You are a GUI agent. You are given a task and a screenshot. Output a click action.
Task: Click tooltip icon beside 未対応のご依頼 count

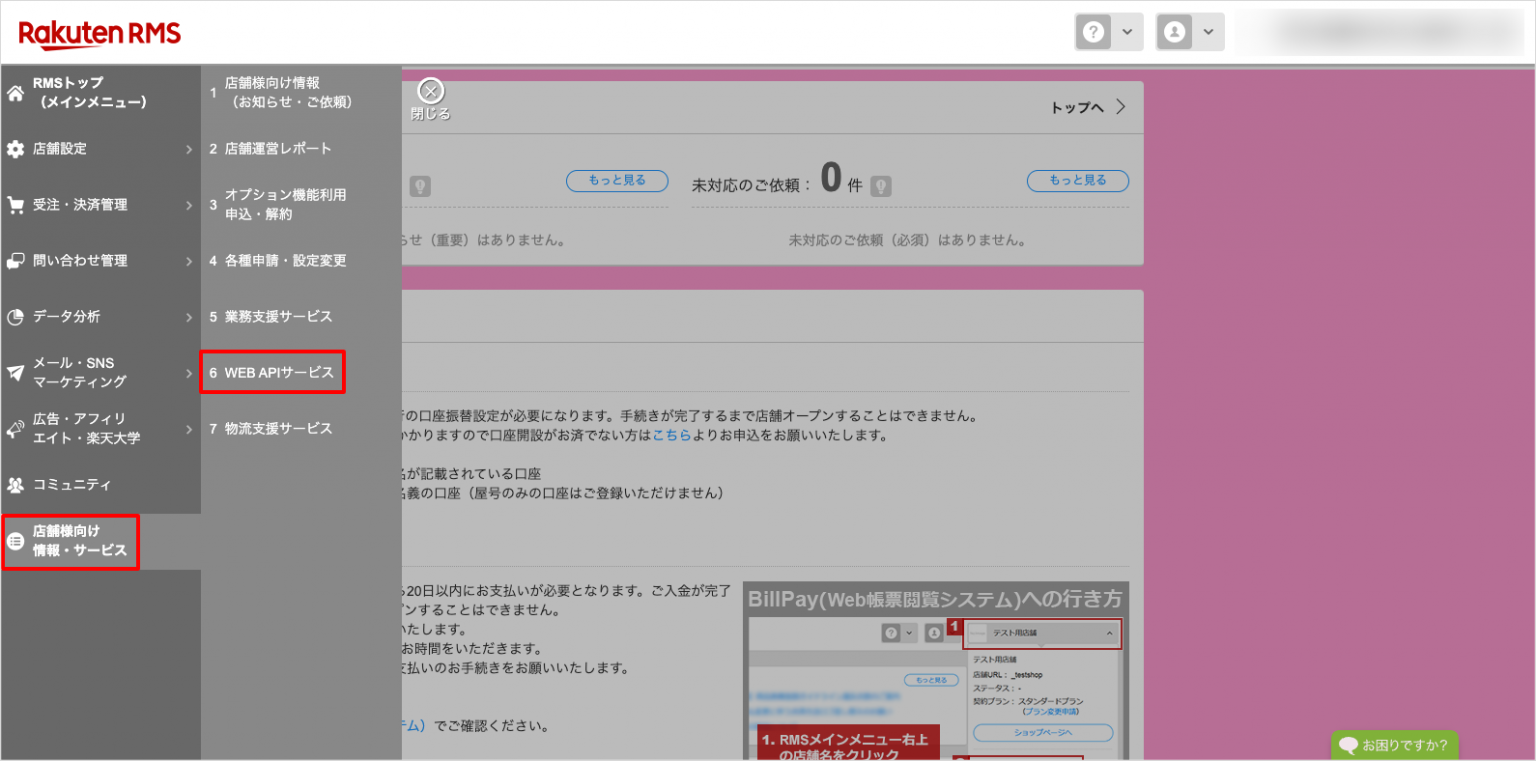pyautogui.click(x=881, y=184)
